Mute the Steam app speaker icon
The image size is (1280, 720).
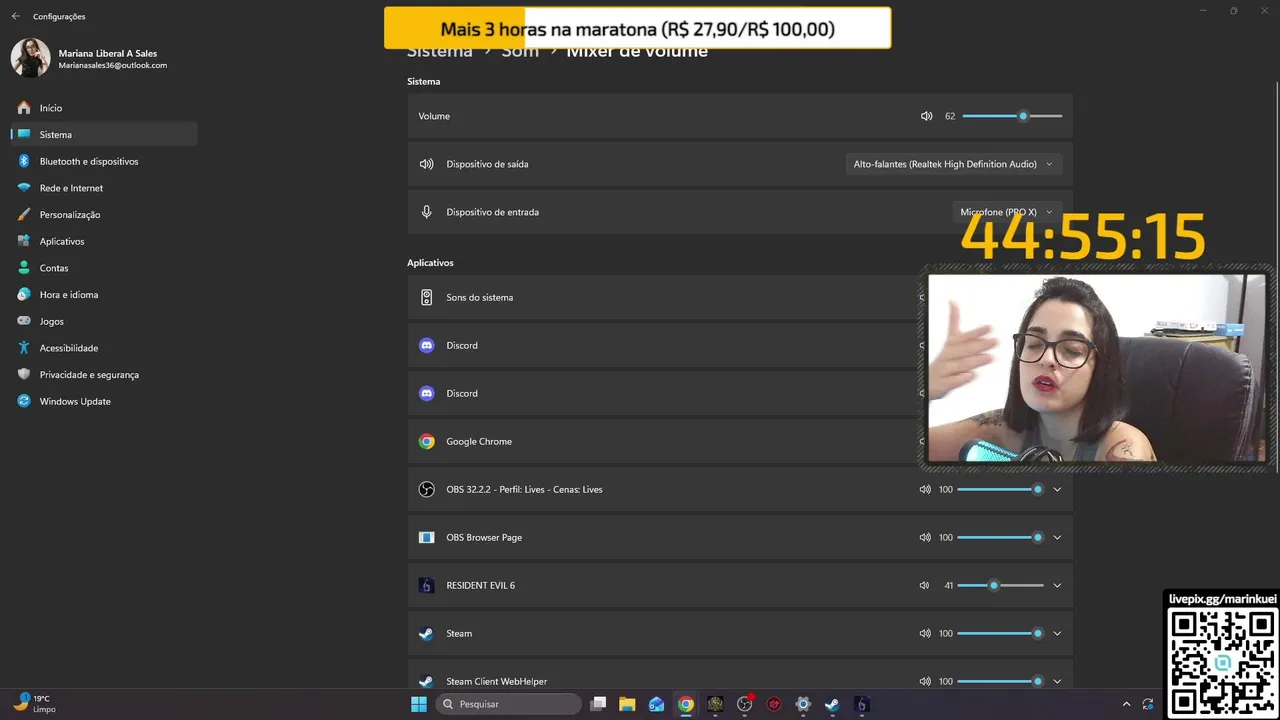925,633
